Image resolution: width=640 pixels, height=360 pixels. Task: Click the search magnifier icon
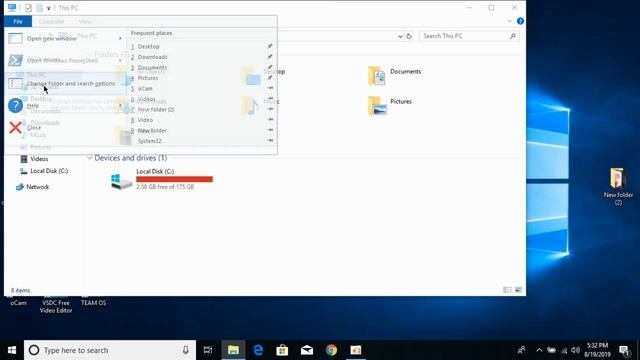(513, 36)
